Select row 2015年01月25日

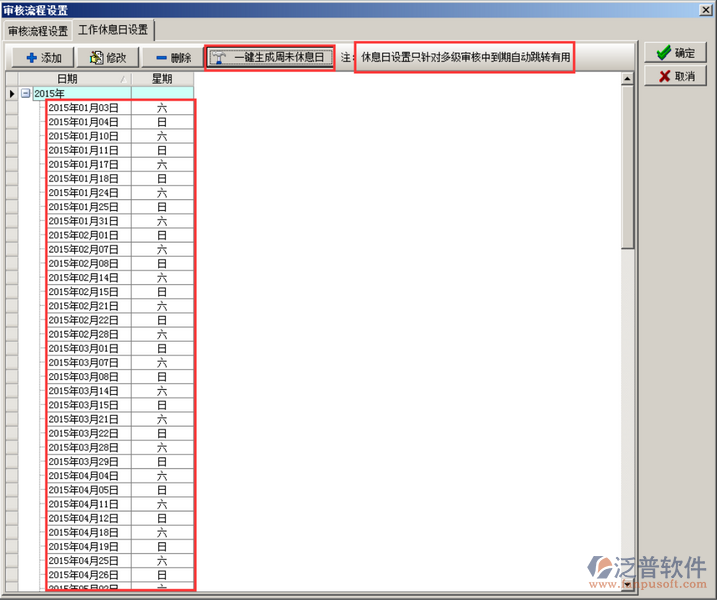(x=120, y=207)
